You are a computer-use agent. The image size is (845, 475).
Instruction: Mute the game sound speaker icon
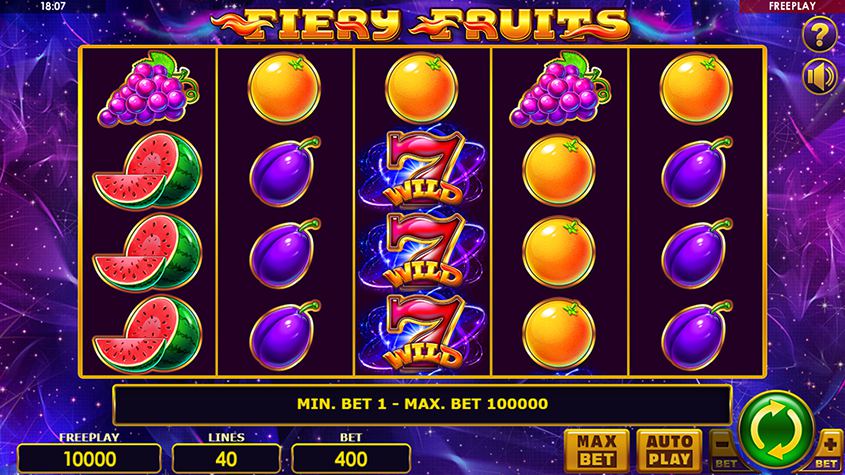pos(820,77)
